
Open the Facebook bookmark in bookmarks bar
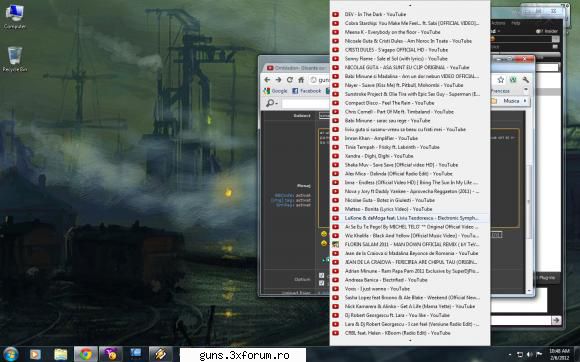pyautogui.click(x=307, y=91)
